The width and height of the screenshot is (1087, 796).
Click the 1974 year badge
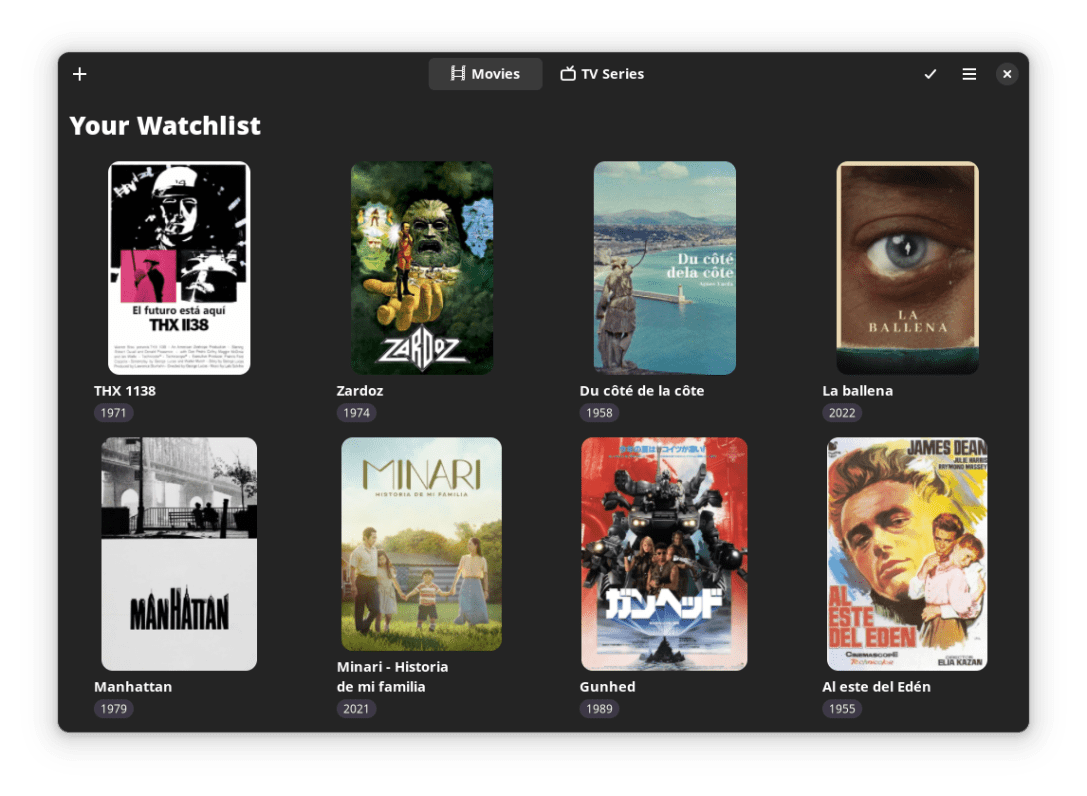[356, 413]
